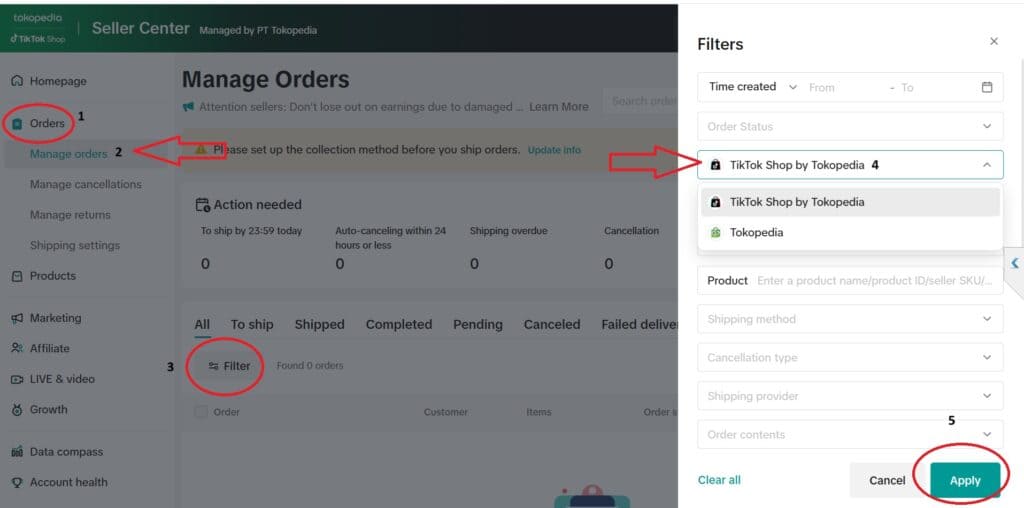Click the Homepage icon in sidebar
The width and height of the screenshot is (1024, 508).
tap(17, 81)
